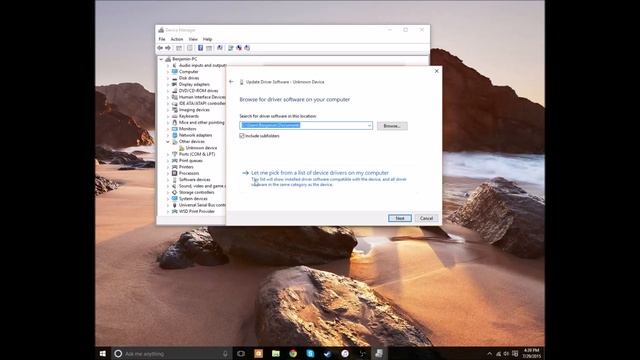Expand the Display adapters category
Image resolution: width=640 pixels, height=360 pixels.
pyautogui.click(x=168, y=84)
